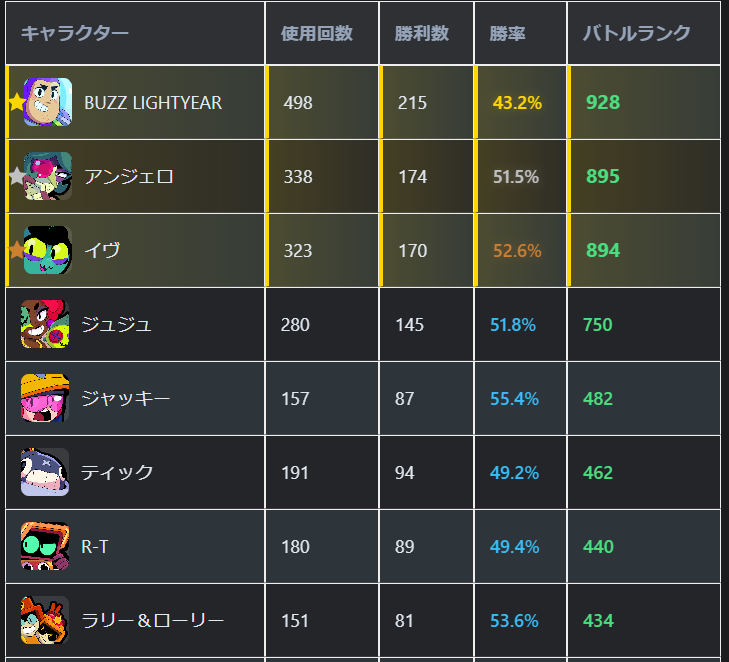Click the ジュジュ character name

116,324
